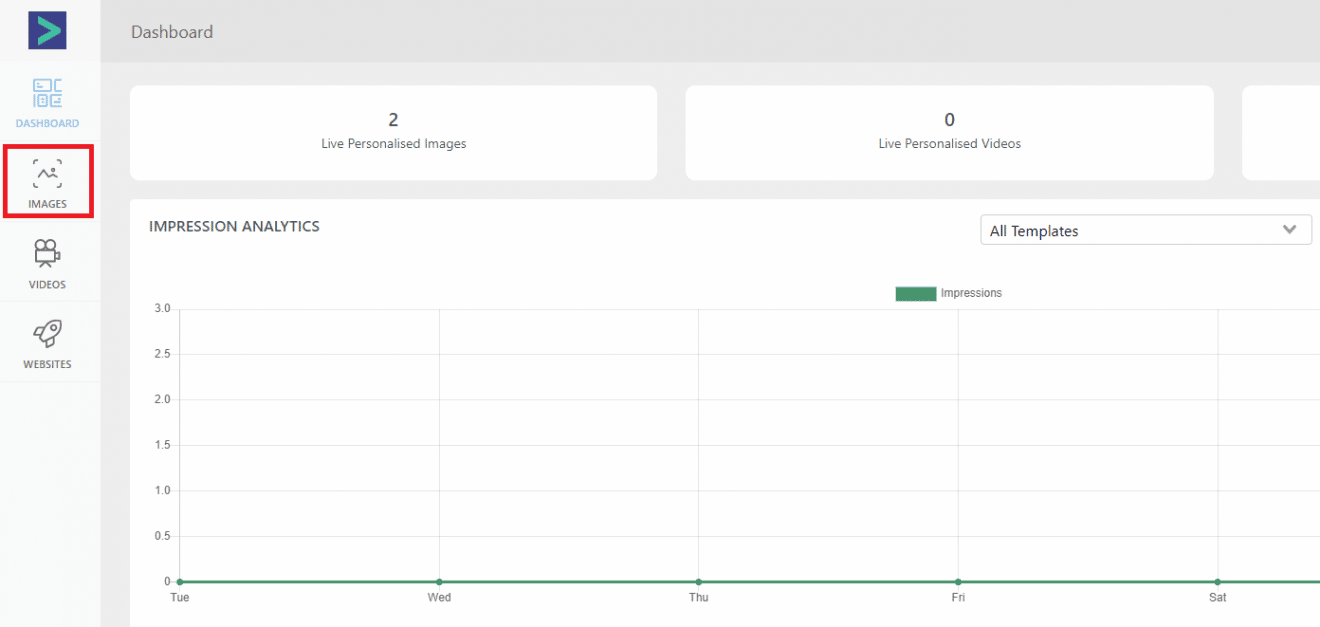Click the app logo in the top-left corner
Image resolution: width=1320 pixels, height=627 pixels.
47,31
